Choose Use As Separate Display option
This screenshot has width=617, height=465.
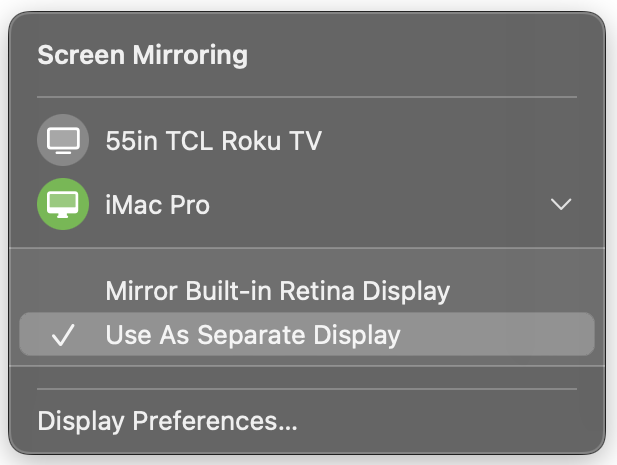[x=252, y=336]
